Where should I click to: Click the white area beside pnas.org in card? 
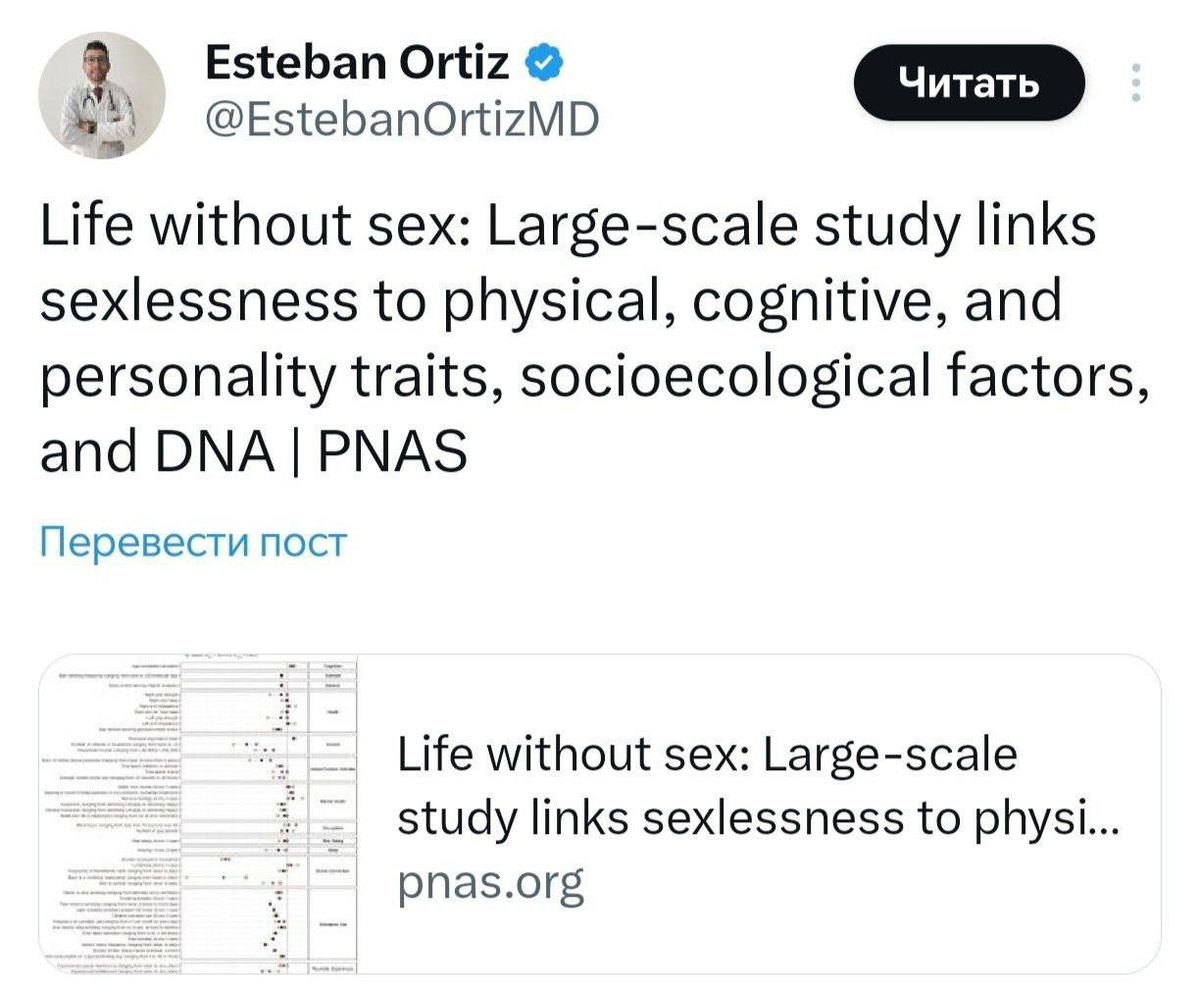[860, 884]
